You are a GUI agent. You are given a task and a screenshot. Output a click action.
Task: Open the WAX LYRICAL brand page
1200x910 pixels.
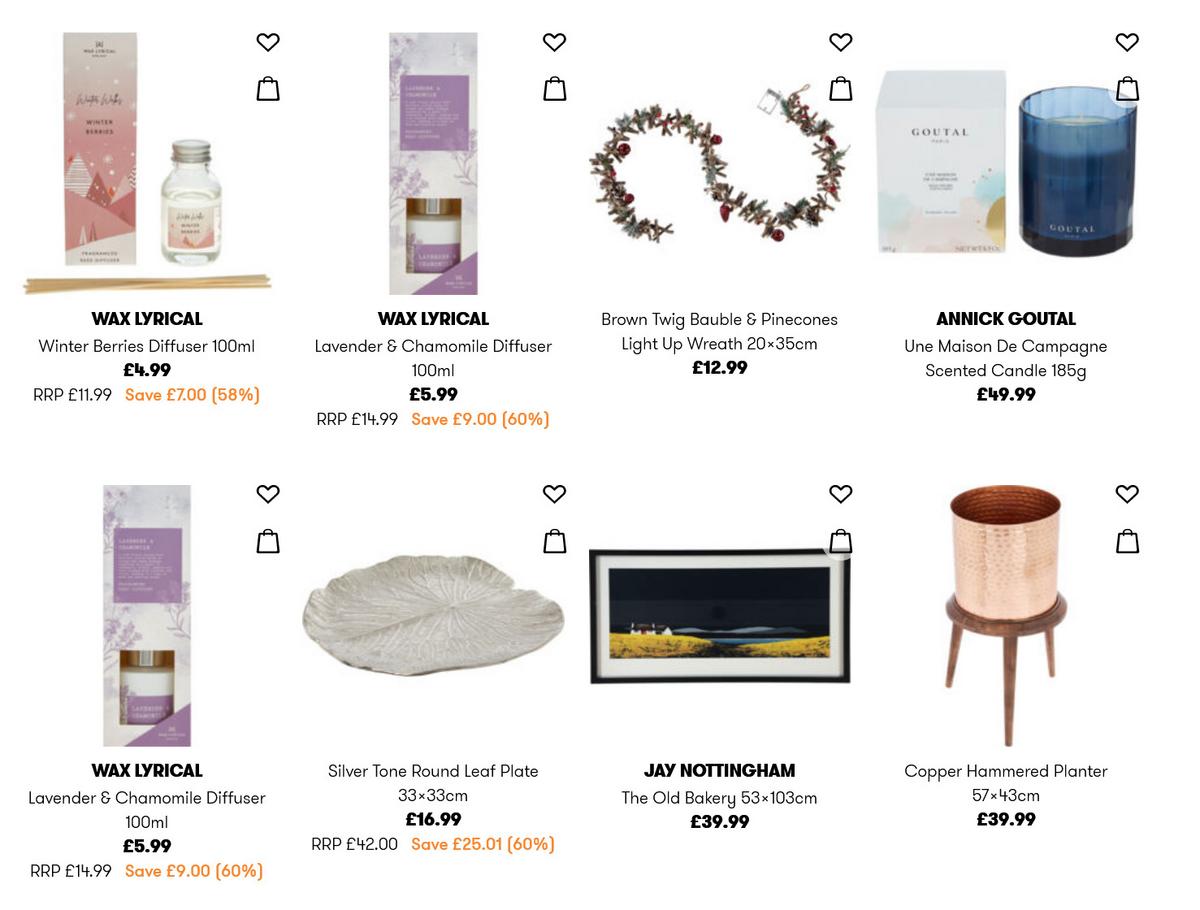pos(146,319)
